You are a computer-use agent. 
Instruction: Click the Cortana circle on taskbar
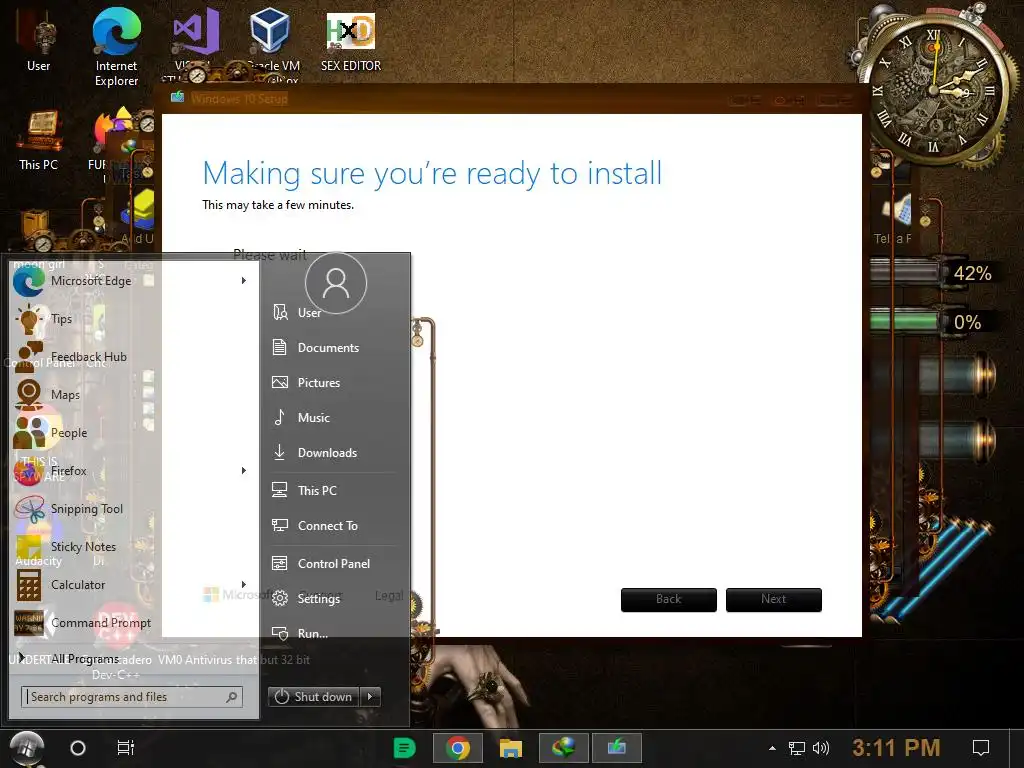point(78,748)
